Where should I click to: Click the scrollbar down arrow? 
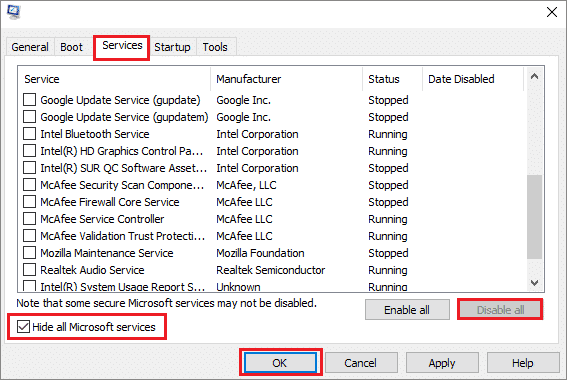pos(534,282)
